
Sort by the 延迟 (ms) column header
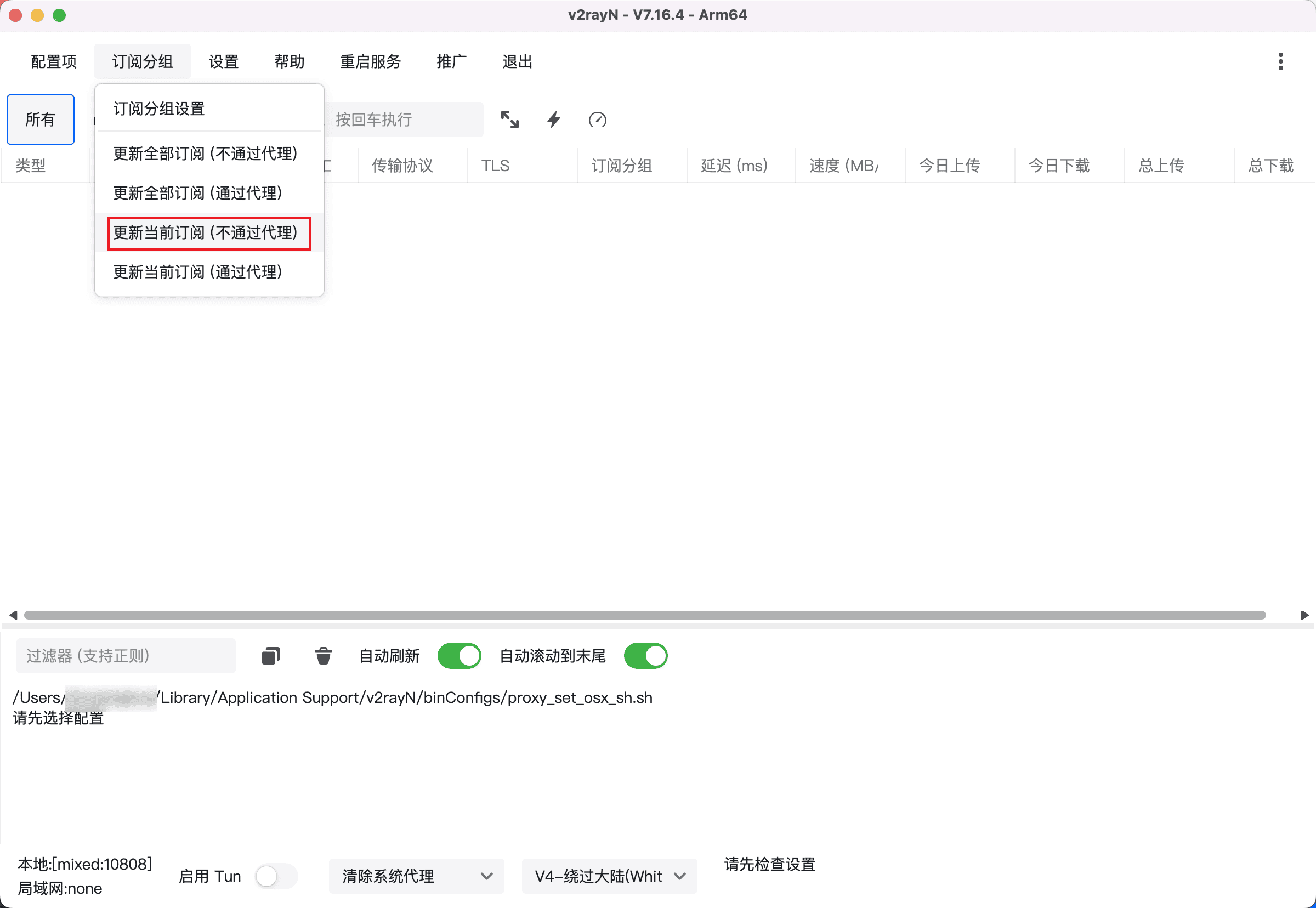coord(734,166)
